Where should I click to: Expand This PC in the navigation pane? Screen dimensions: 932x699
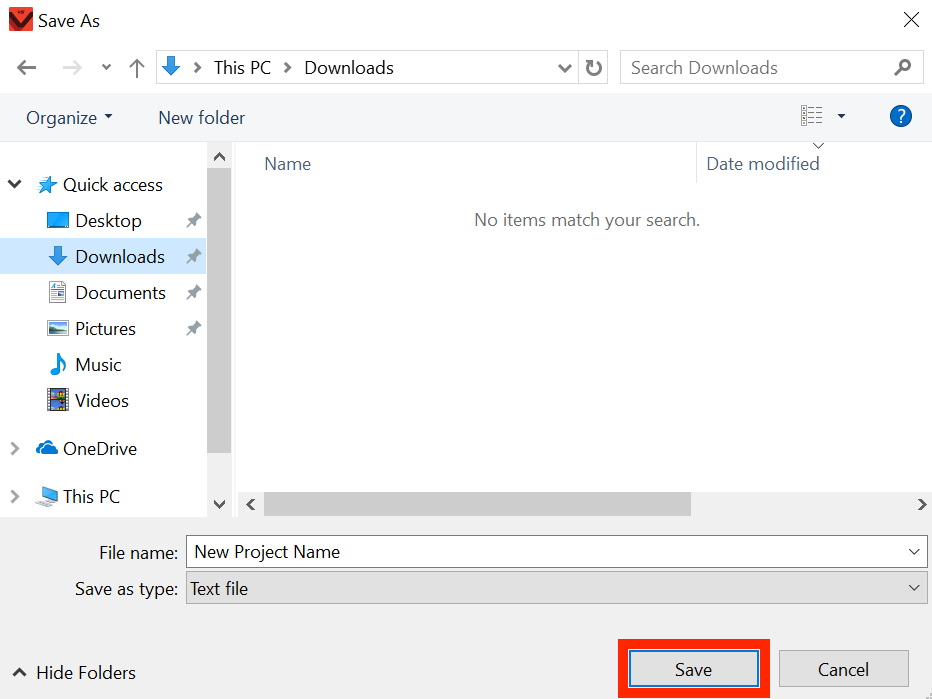(x=14, y=496)
